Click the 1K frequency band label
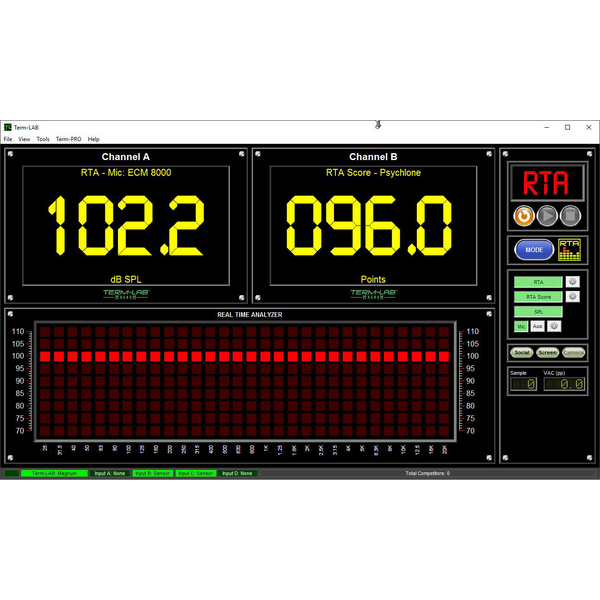Screen dimensions: 600x600 click(x=266, y=448)
